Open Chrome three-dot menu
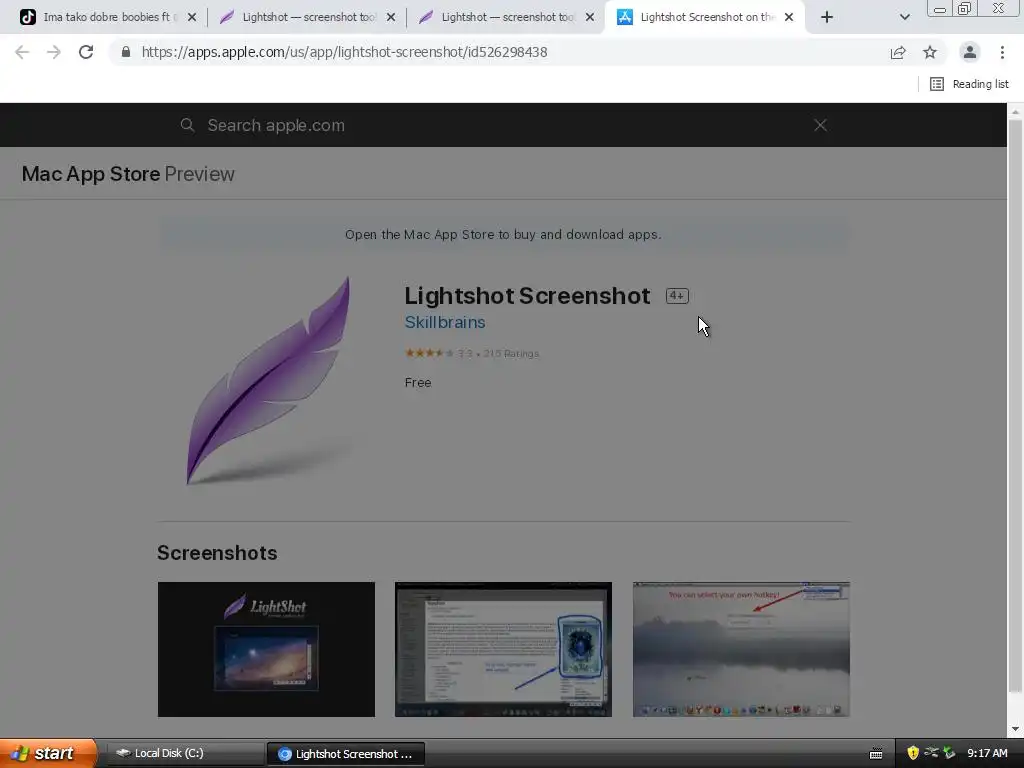 point(1002,52)
